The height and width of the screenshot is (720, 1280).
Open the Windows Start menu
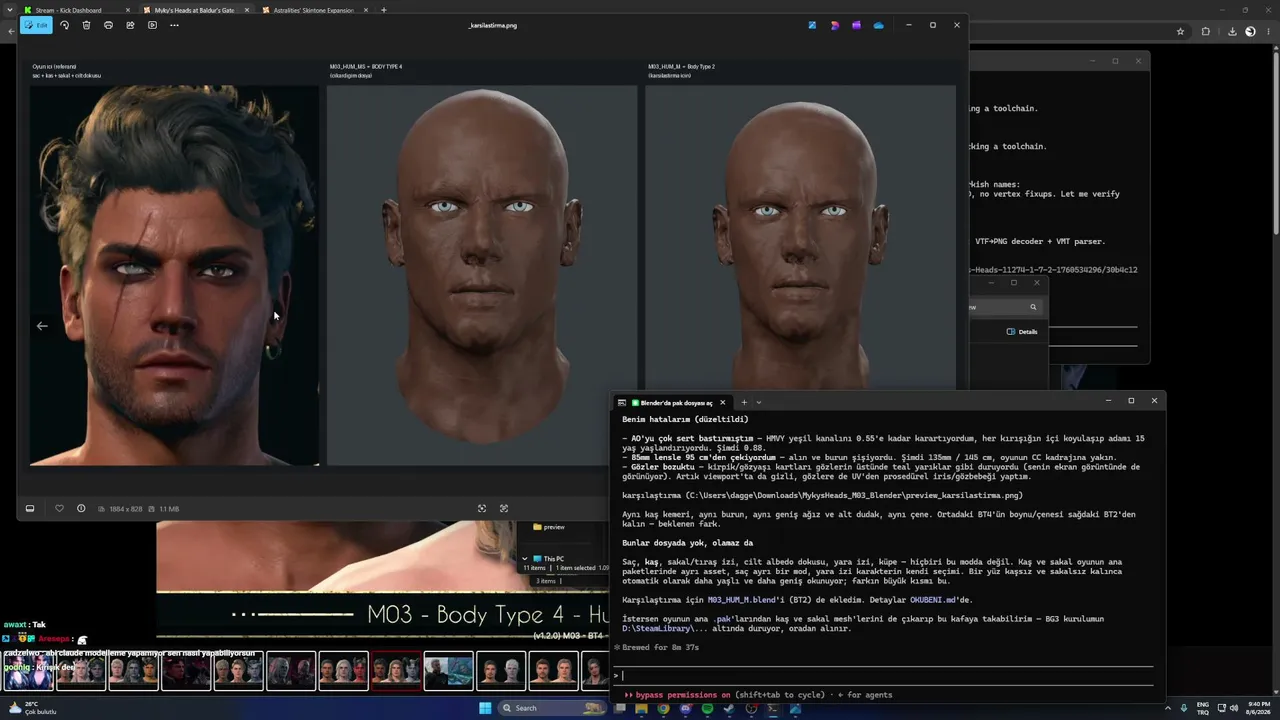point(485,708)
